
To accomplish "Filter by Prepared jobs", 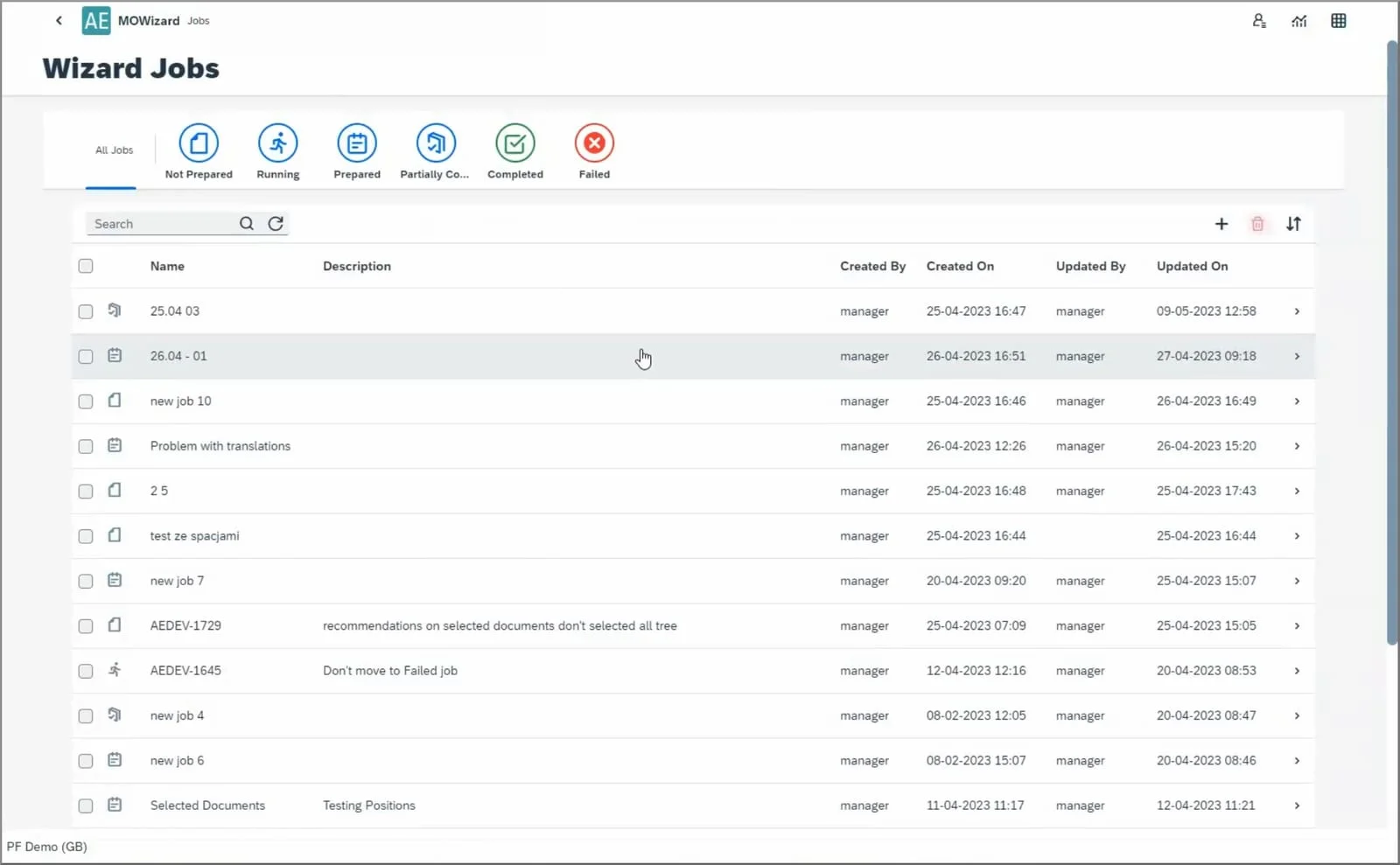I will coord(357,151).
